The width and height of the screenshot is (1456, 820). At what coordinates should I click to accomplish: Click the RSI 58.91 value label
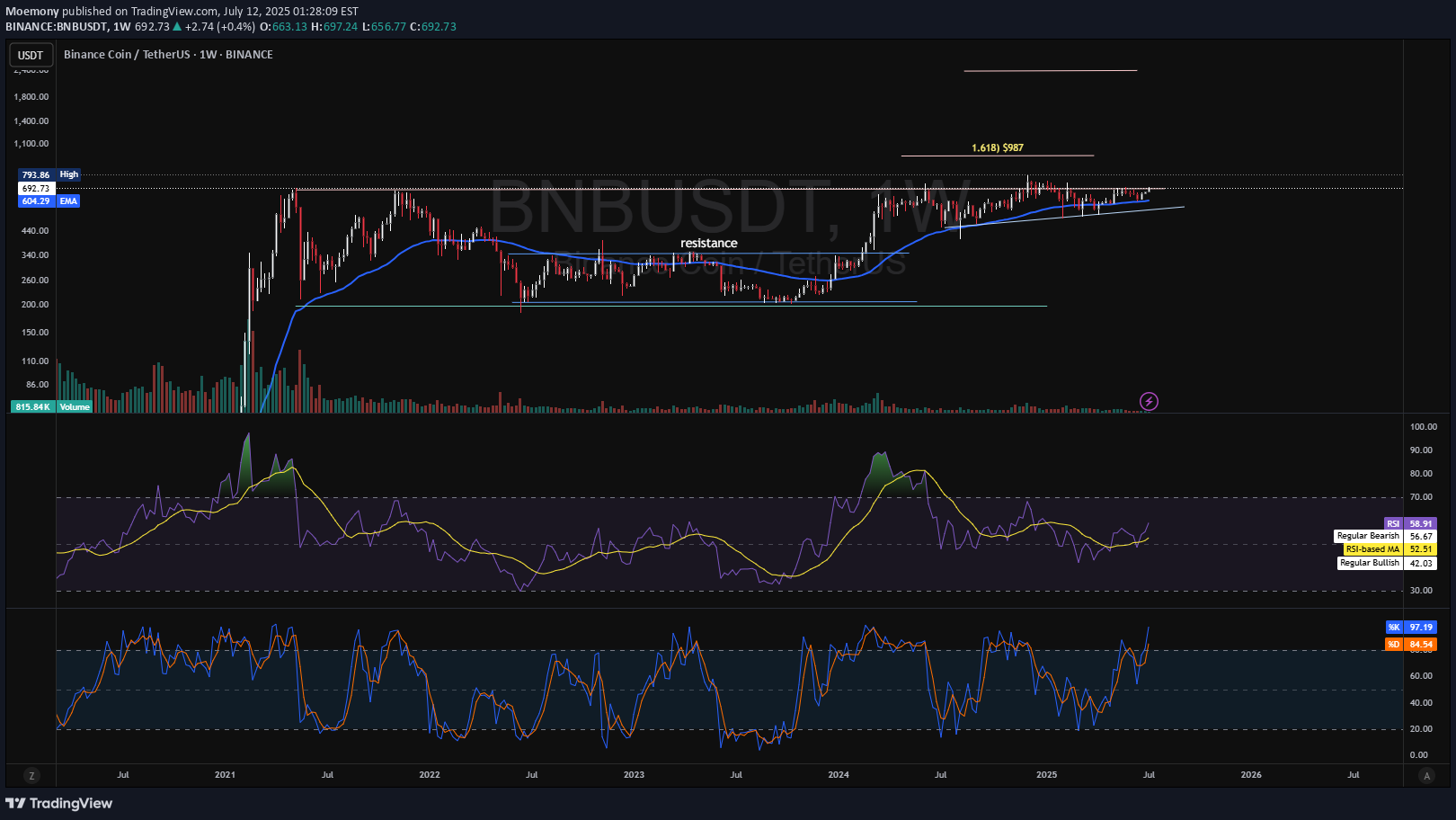(x=1410, y=523)
